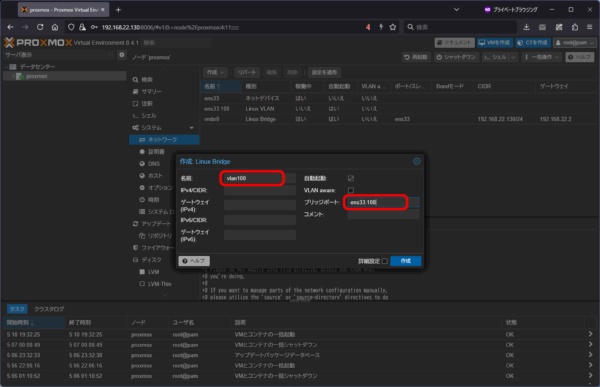The width and height of the screenshot is (600, 387).
Task: Open アップデート menu item
Action: click(156, 224)
